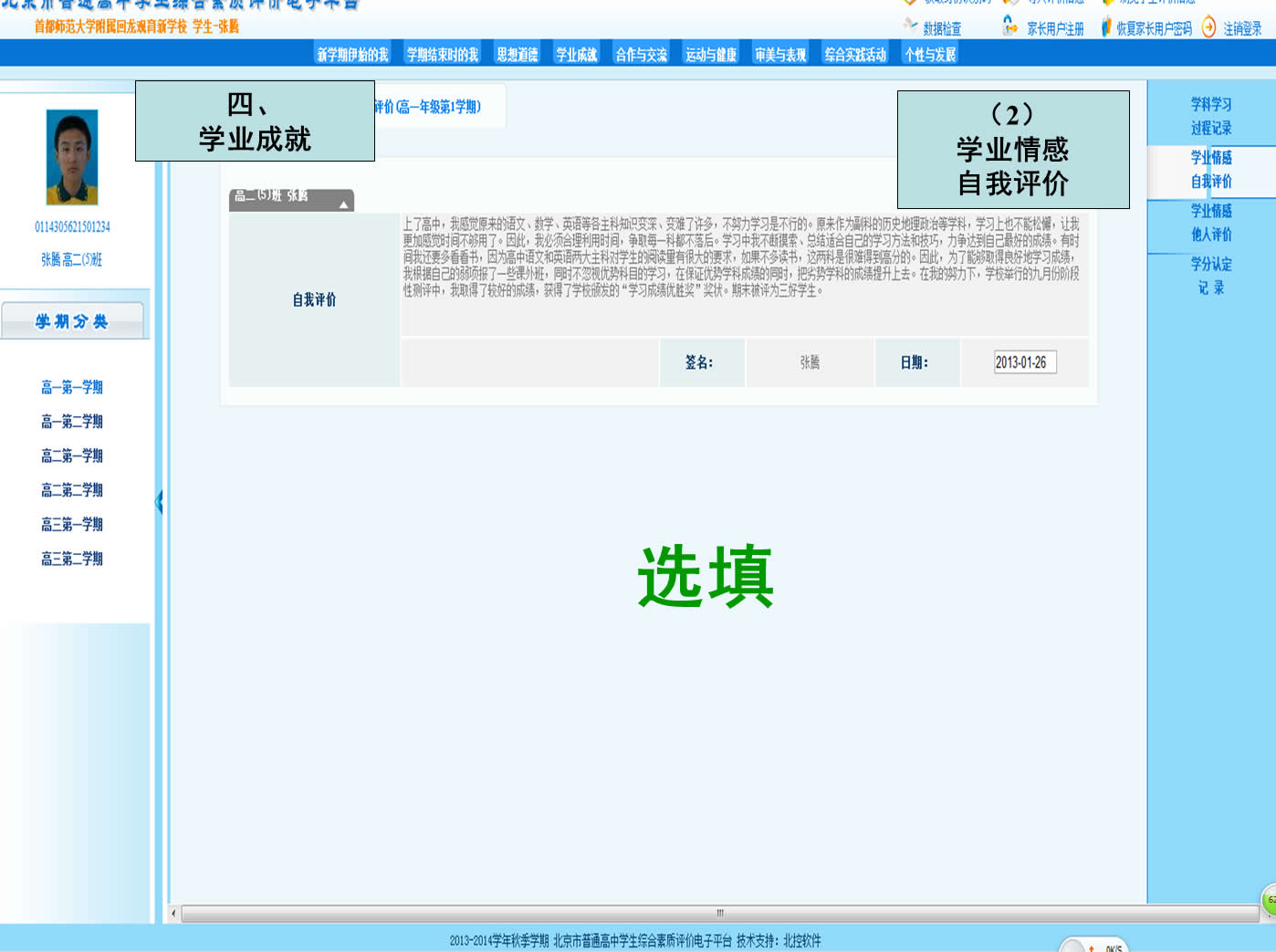Select the 高三第二学期 semester link
This screenshot has height=952, width=1276.
click(x=72, y=559)
